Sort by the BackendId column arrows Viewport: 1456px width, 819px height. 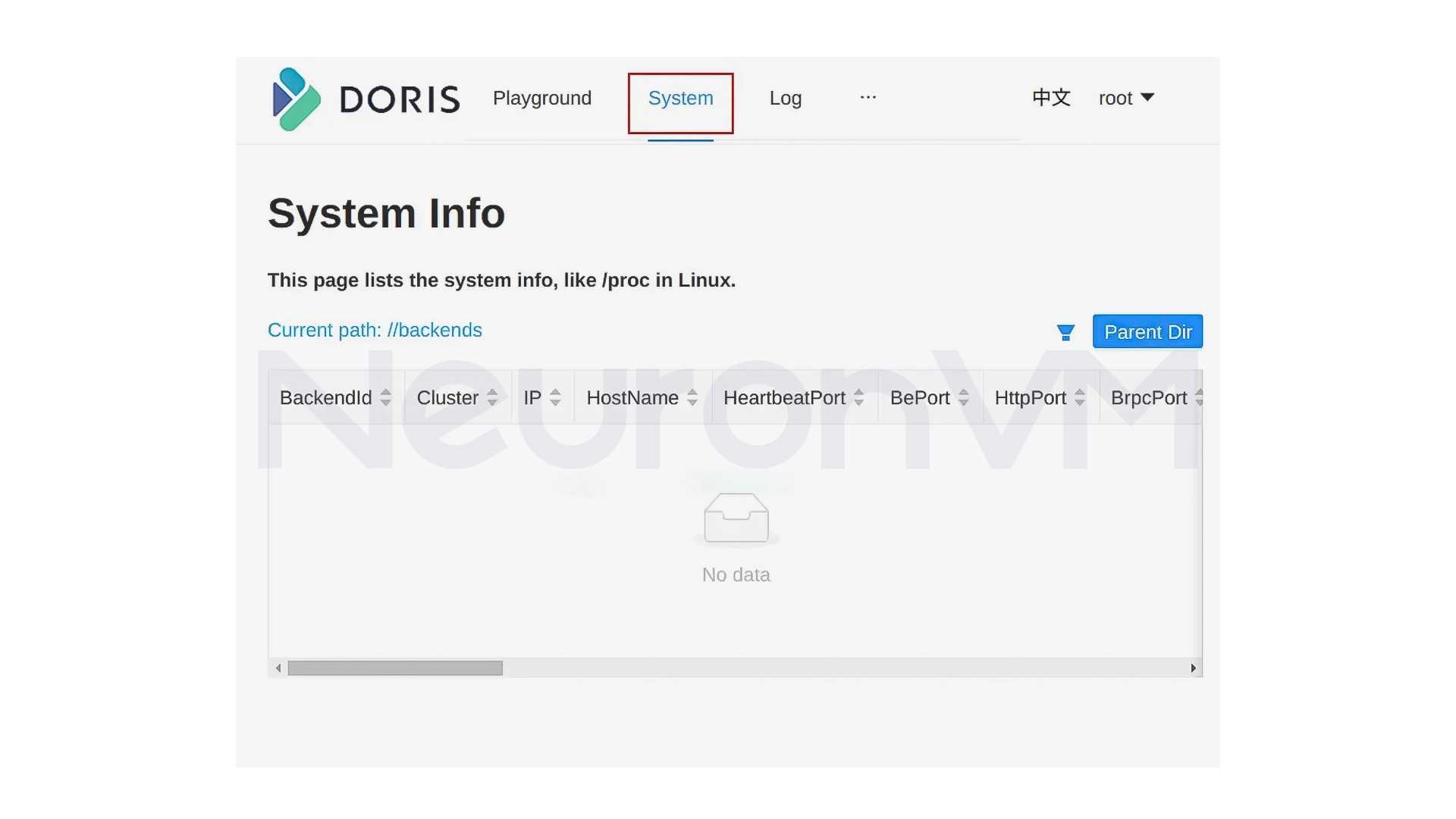pos(387,397)
